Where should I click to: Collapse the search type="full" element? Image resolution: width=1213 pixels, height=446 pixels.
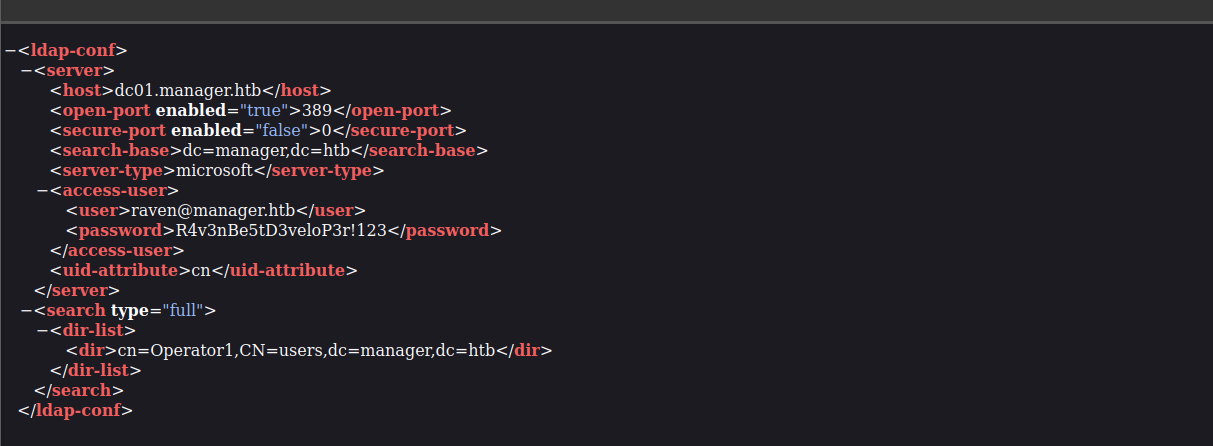pyautogui.click(x=26, y=310)
